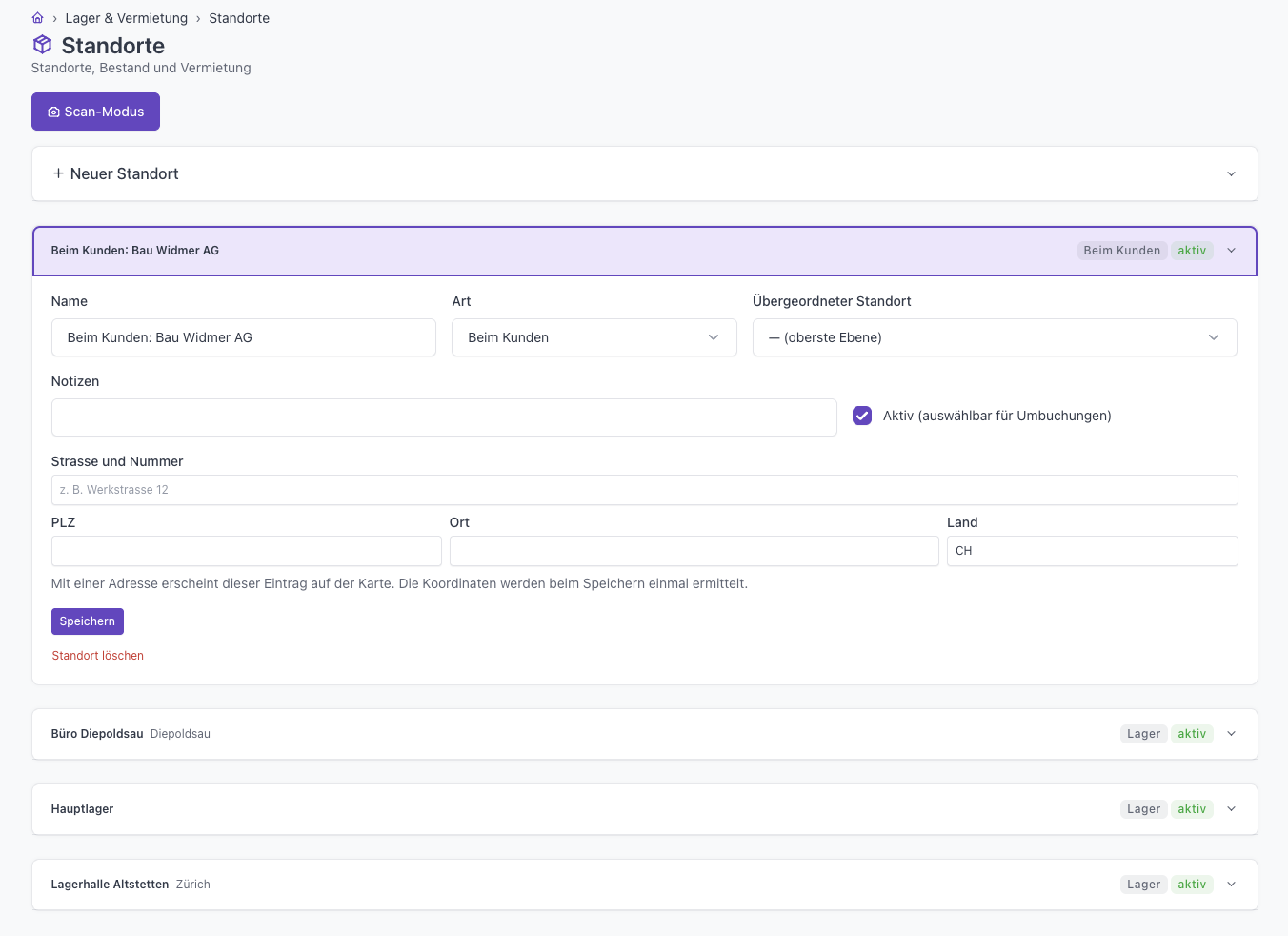1288x936 pixels.
Task: Open the Art dropdown
Action: 594,337
